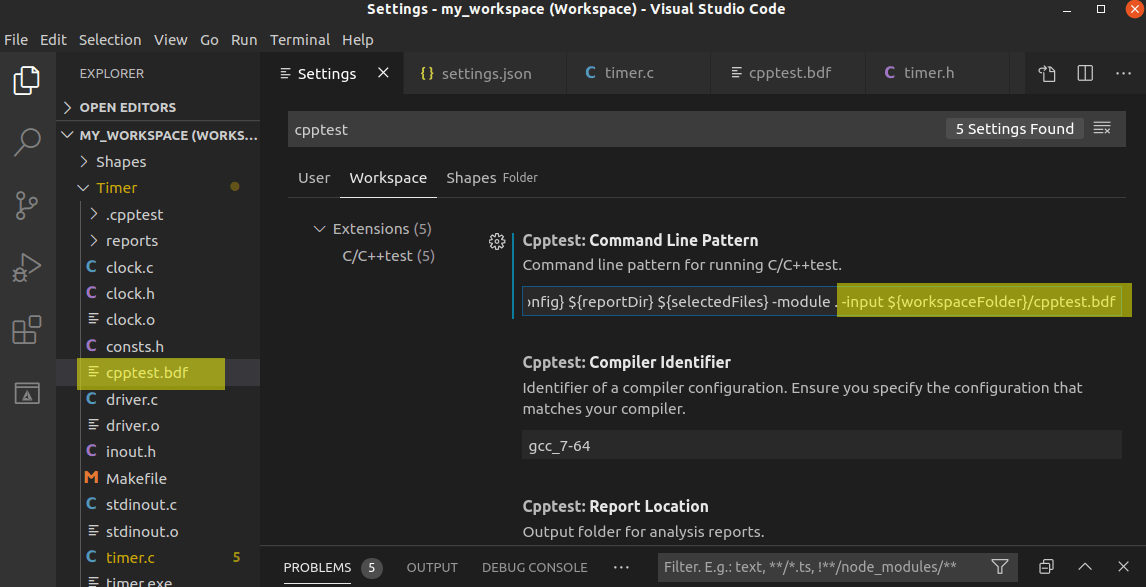The width and height of the screenshot is (1146, 587).
Task: Open the Source Control view
Action: (27, 205)
